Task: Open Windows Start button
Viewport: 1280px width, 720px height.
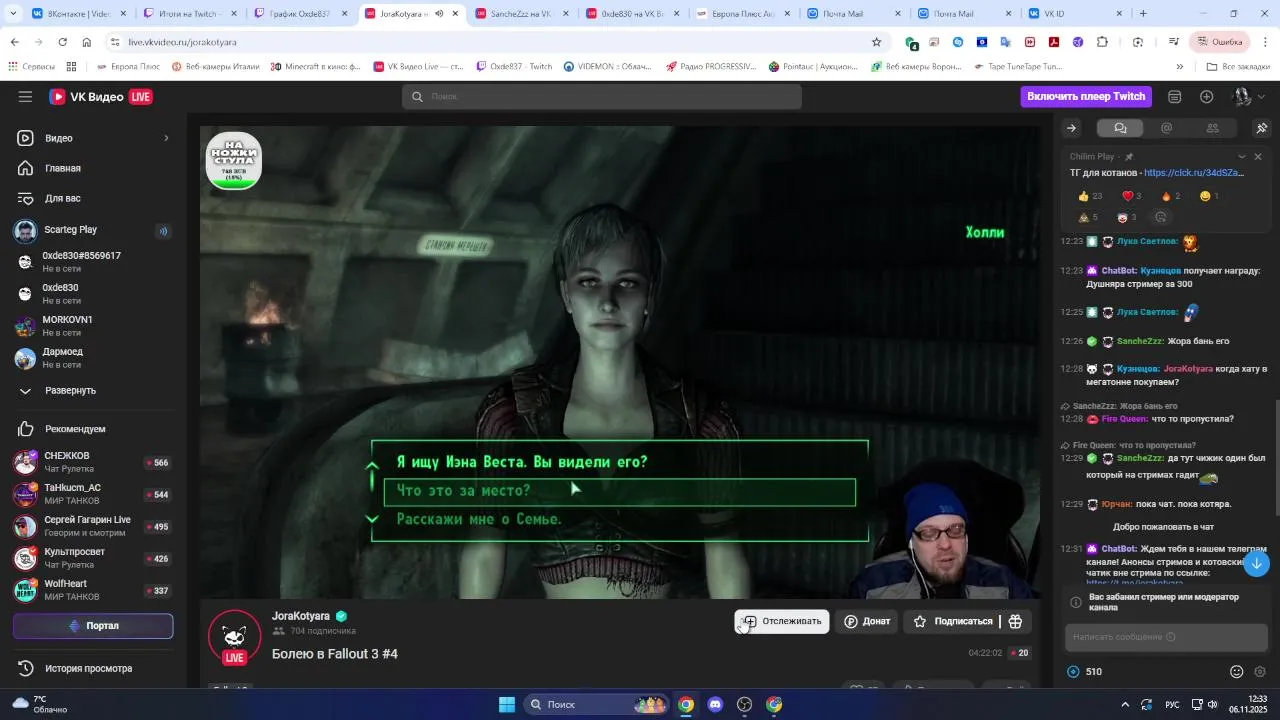Action: 507,704
